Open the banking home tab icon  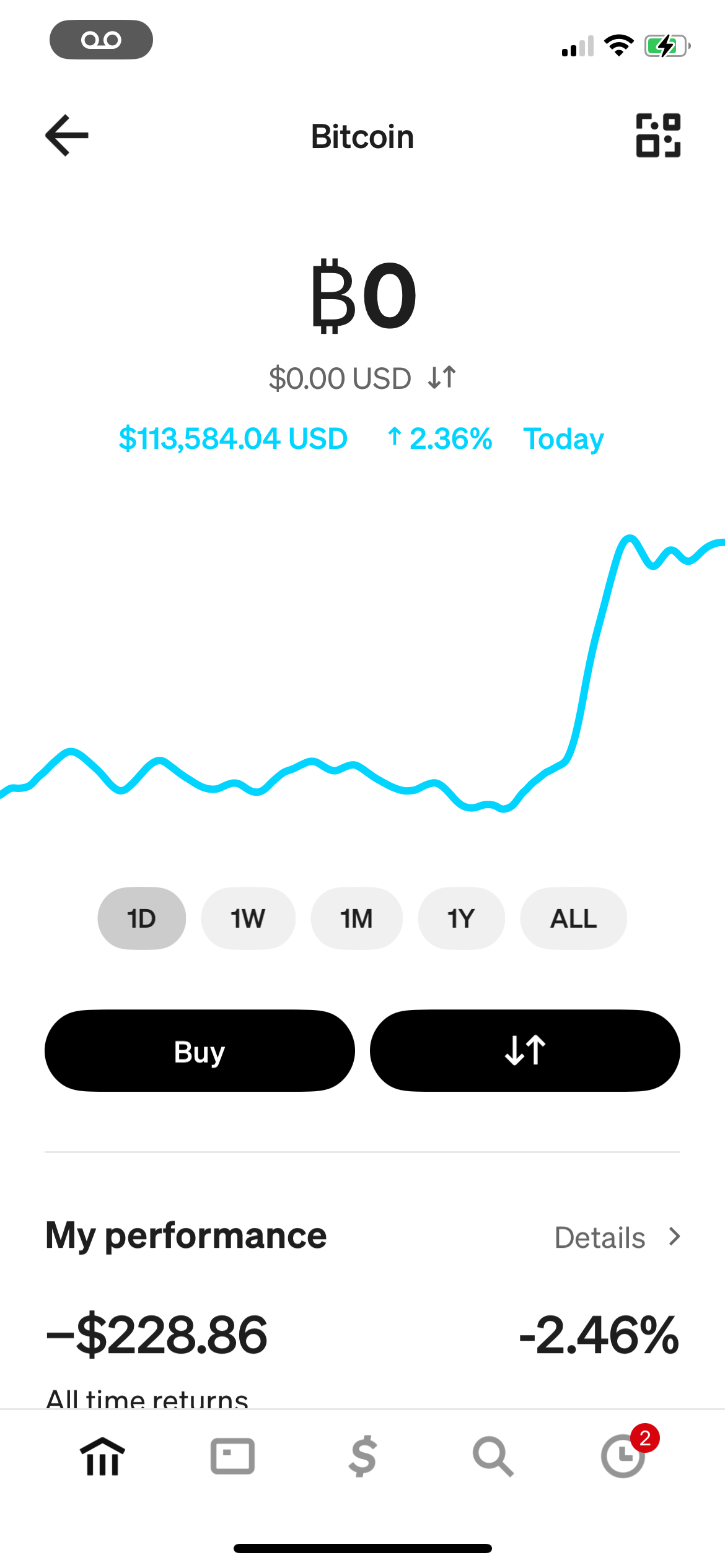(x=102, y=1457)
